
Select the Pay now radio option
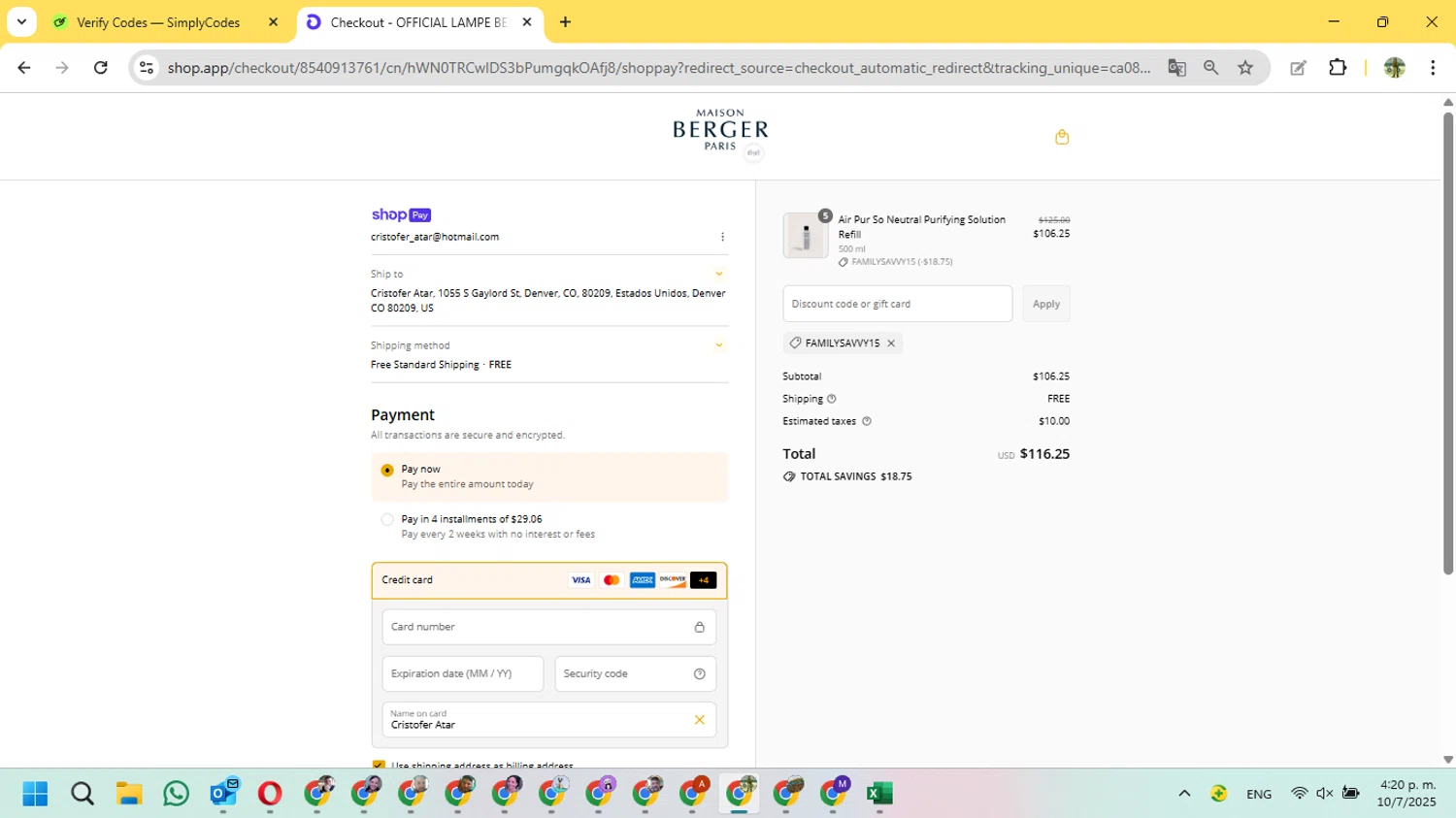coord(387,471)
